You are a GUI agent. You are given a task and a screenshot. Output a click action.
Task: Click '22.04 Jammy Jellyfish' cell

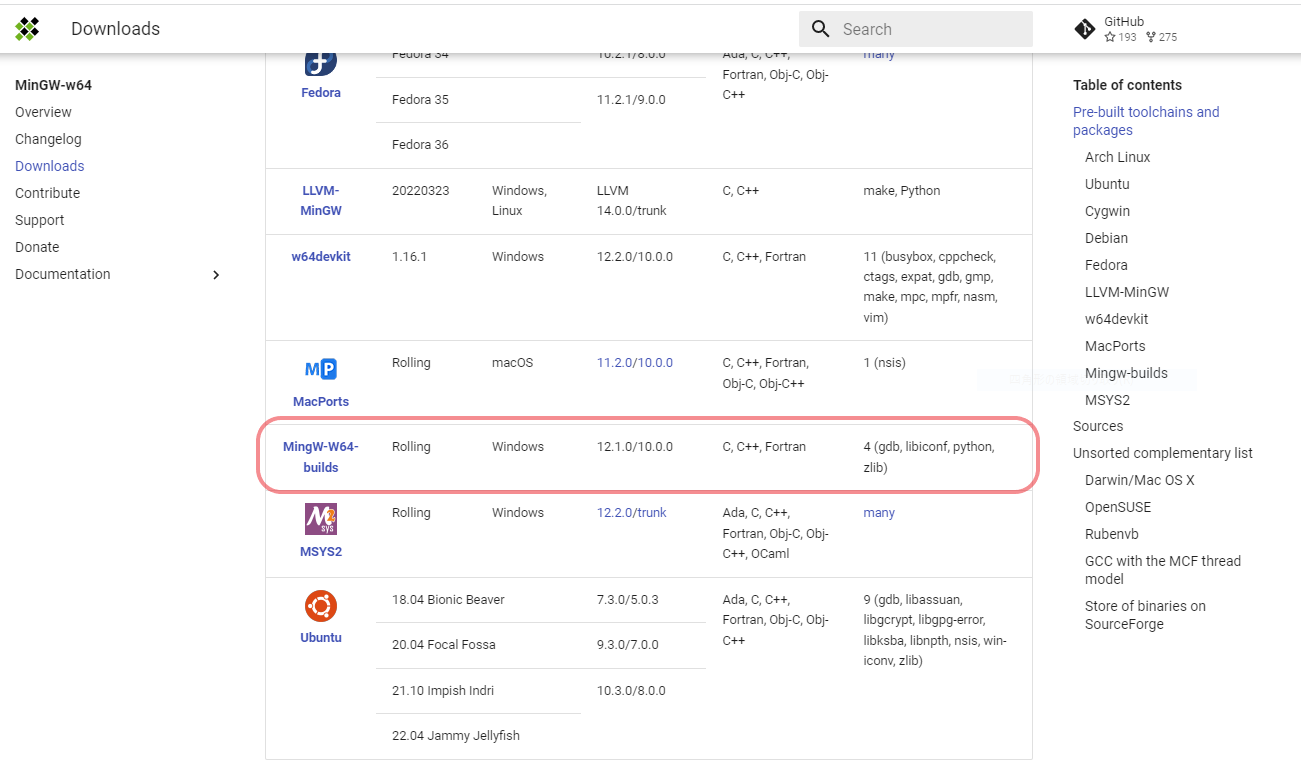456,736
